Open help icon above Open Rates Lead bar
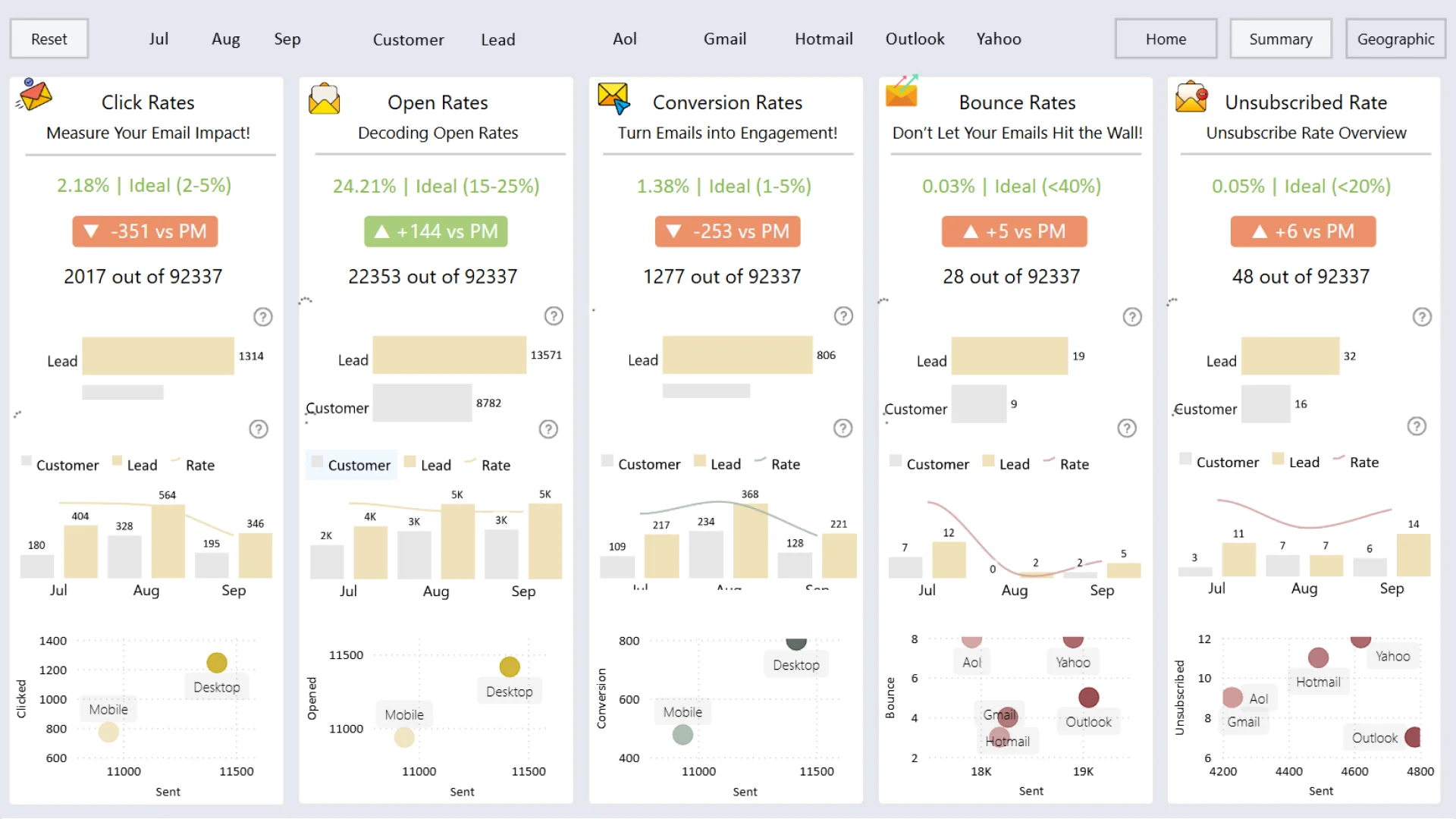Viewport: 1456px width, 819px height. tap(554, 316)
